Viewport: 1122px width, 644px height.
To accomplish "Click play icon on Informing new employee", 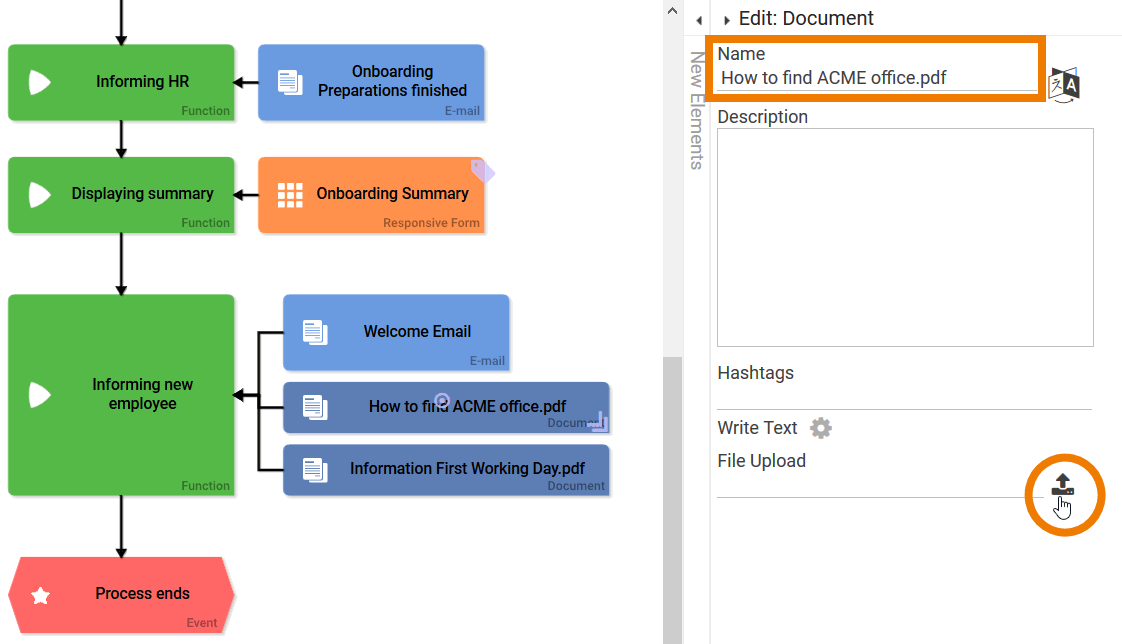I will pos(39,395).
